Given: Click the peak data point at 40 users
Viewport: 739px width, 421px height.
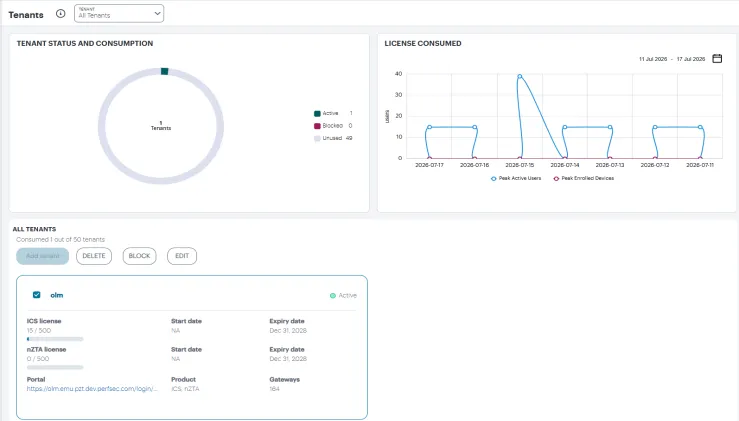Looking at the screenshot, I should pos(519,76).
